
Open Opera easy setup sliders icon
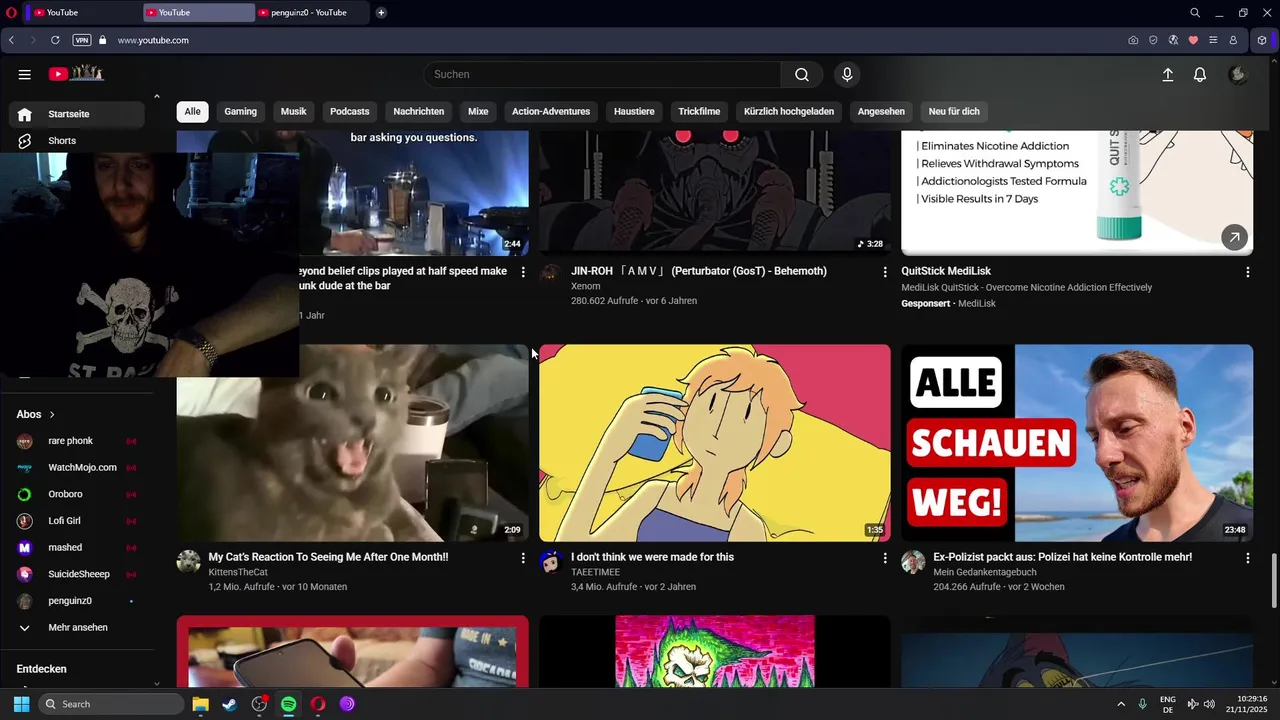pos(1213,40)
